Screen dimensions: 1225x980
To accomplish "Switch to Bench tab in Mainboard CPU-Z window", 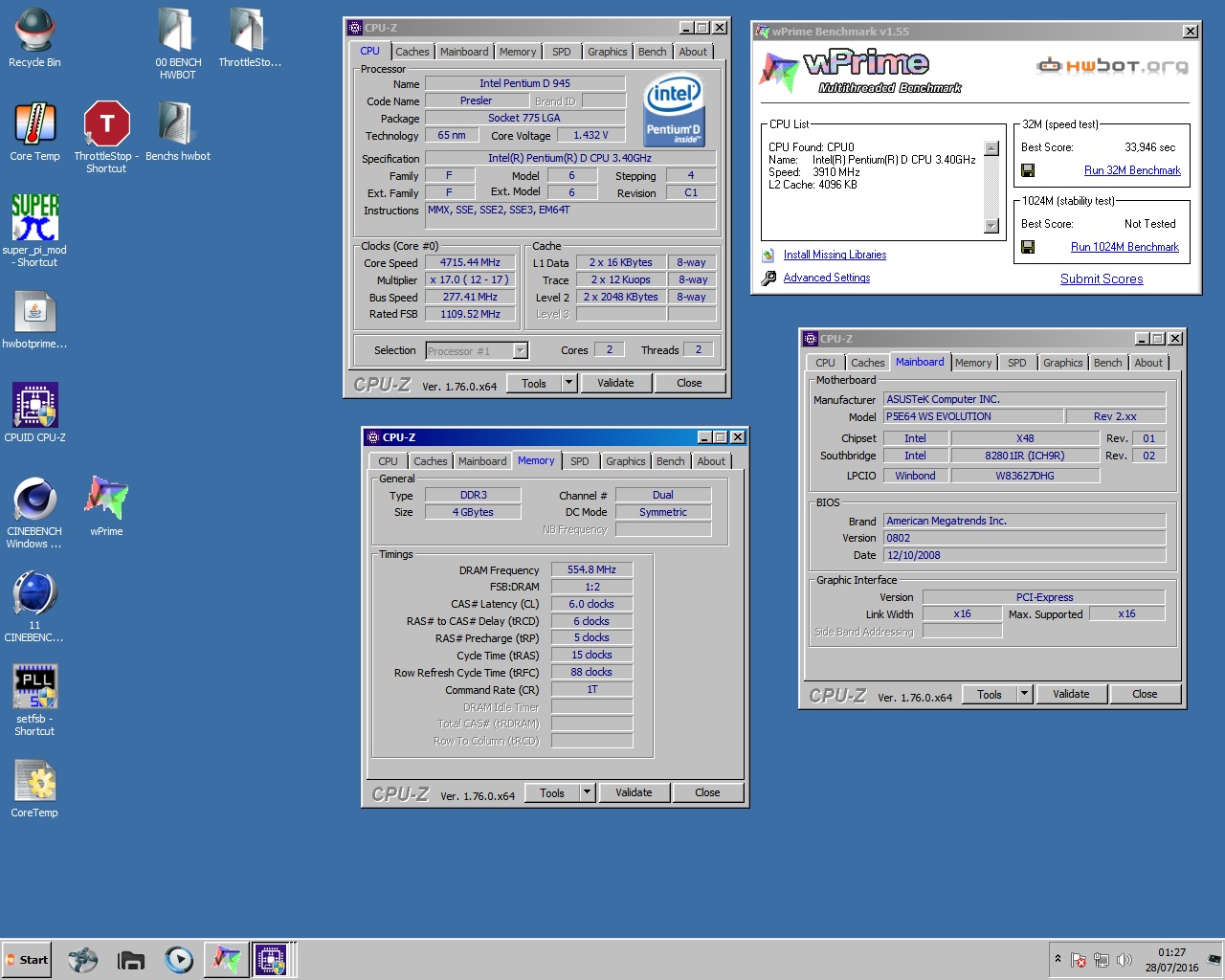I will (1108, 363).
